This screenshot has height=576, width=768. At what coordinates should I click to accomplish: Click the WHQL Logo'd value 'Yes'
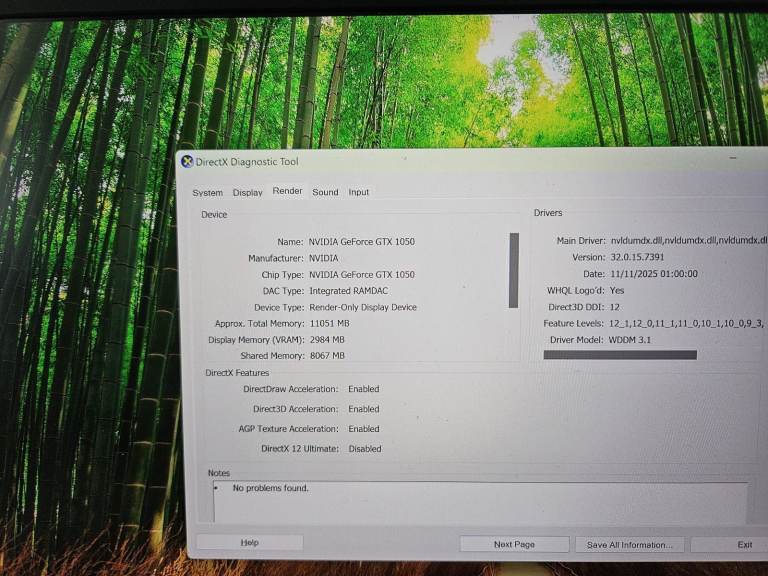(617, 290)
